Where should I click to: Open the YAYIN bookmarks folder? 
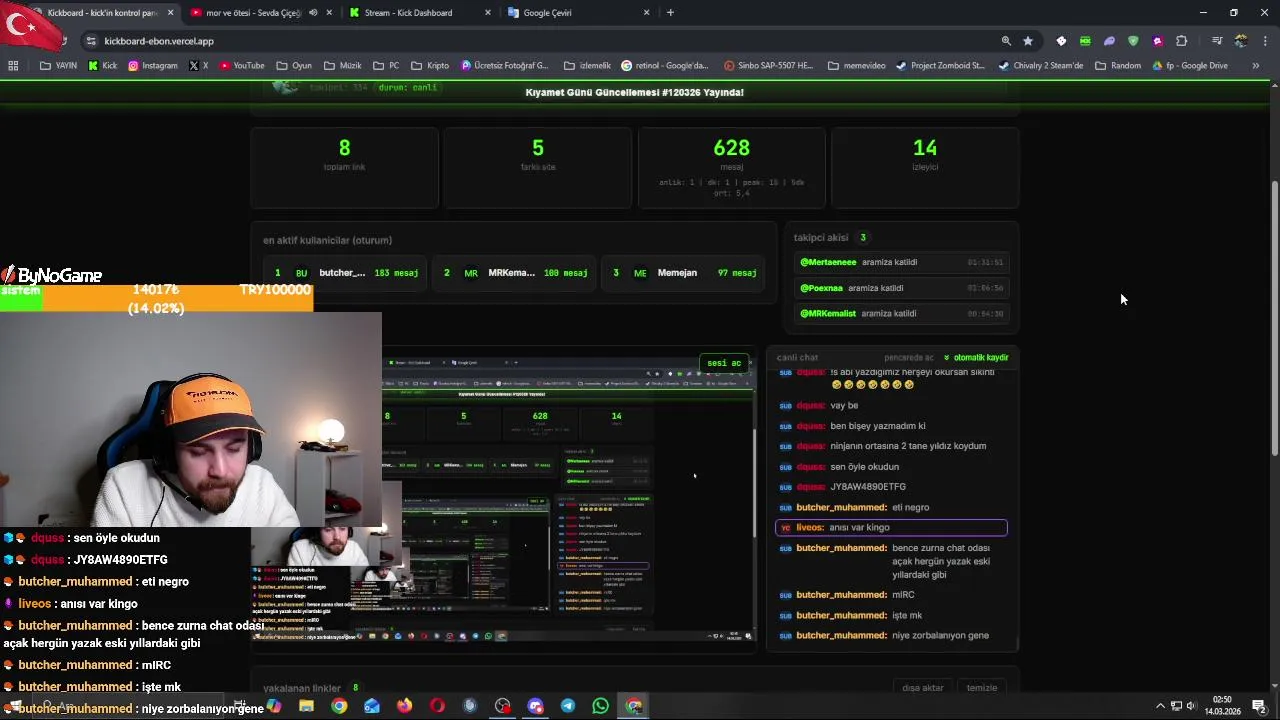pos(58,66)
